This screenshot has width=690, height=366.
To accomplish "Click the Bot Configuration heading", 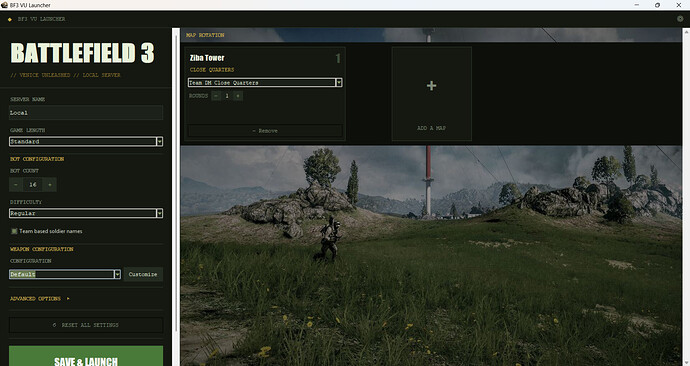I will click(37, 159).
